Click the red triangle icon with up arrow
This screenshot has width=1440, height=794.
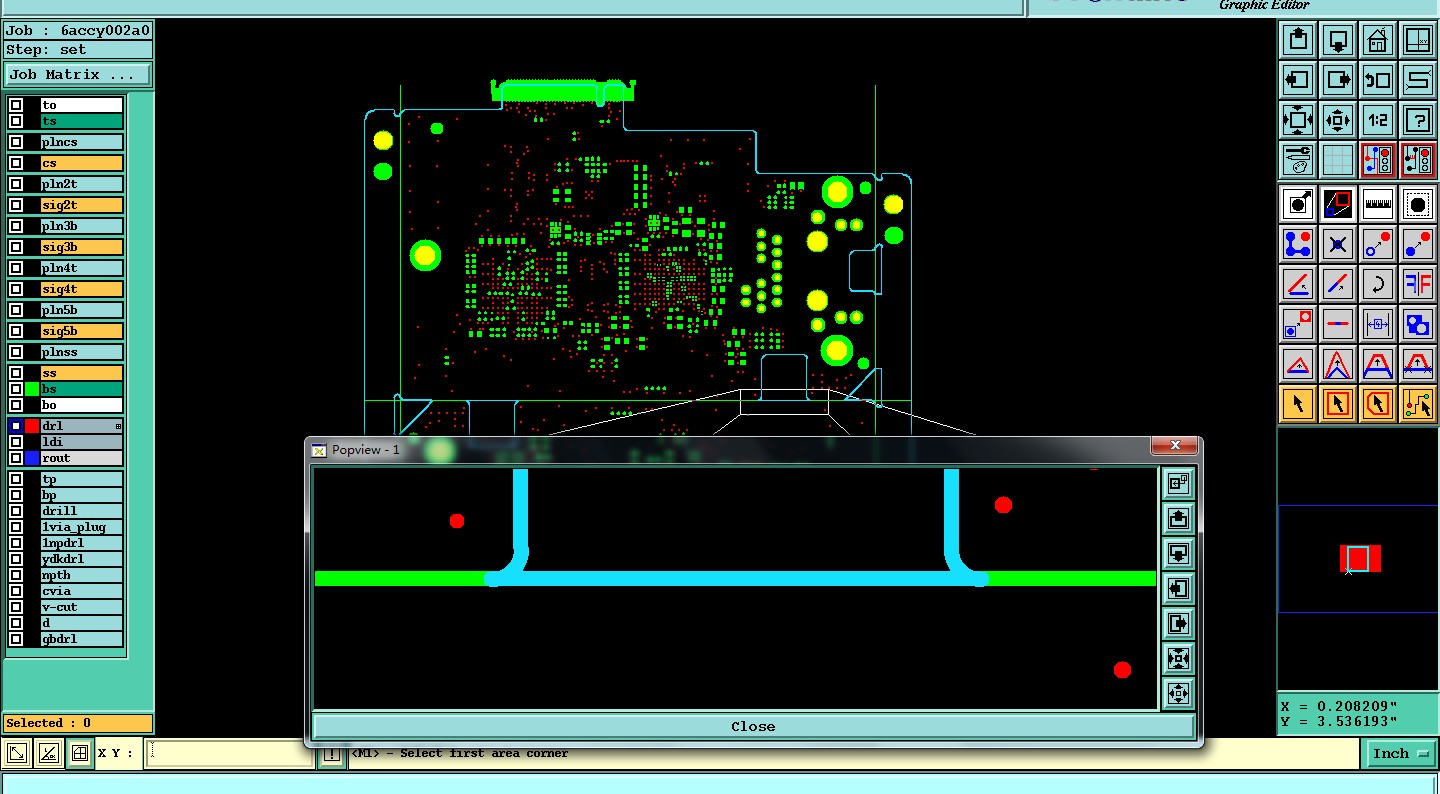click(x=1298, y=364)
